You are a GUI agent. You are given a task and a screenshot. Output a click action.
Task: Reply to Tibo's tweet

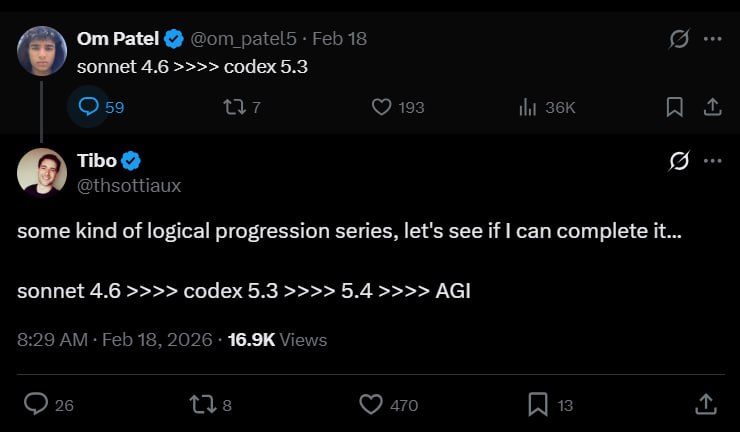point(36,404)
